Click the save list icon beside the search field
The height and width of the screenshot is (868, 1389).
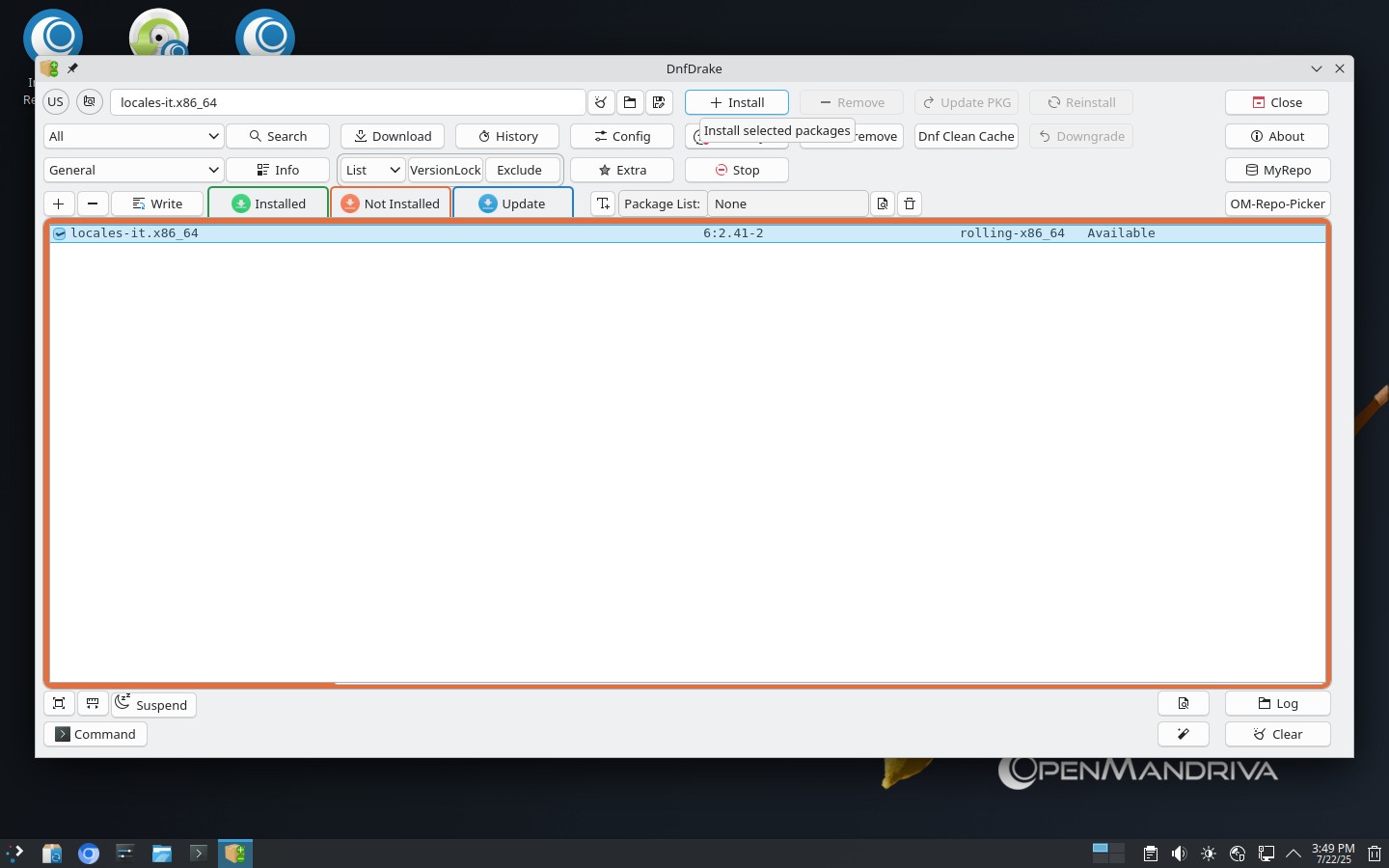(x=659, y=102)
